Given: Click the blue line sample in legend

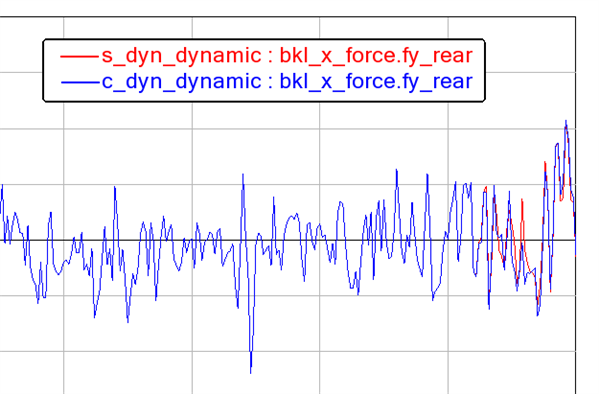Looking at the screenshot, I should 79,82.
